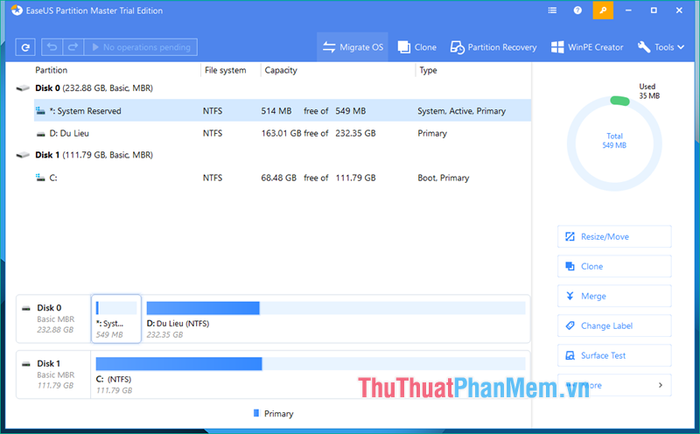Screen dimensions: 700x434
Task: Select the System Reserved partition row
Action: (282, 111)
